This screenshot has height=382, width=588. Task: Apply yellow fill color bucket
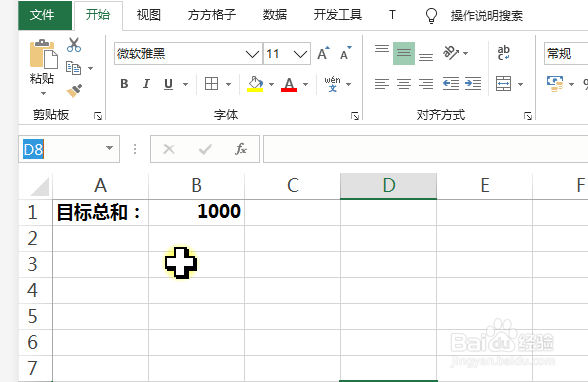(x=255, y=84)
